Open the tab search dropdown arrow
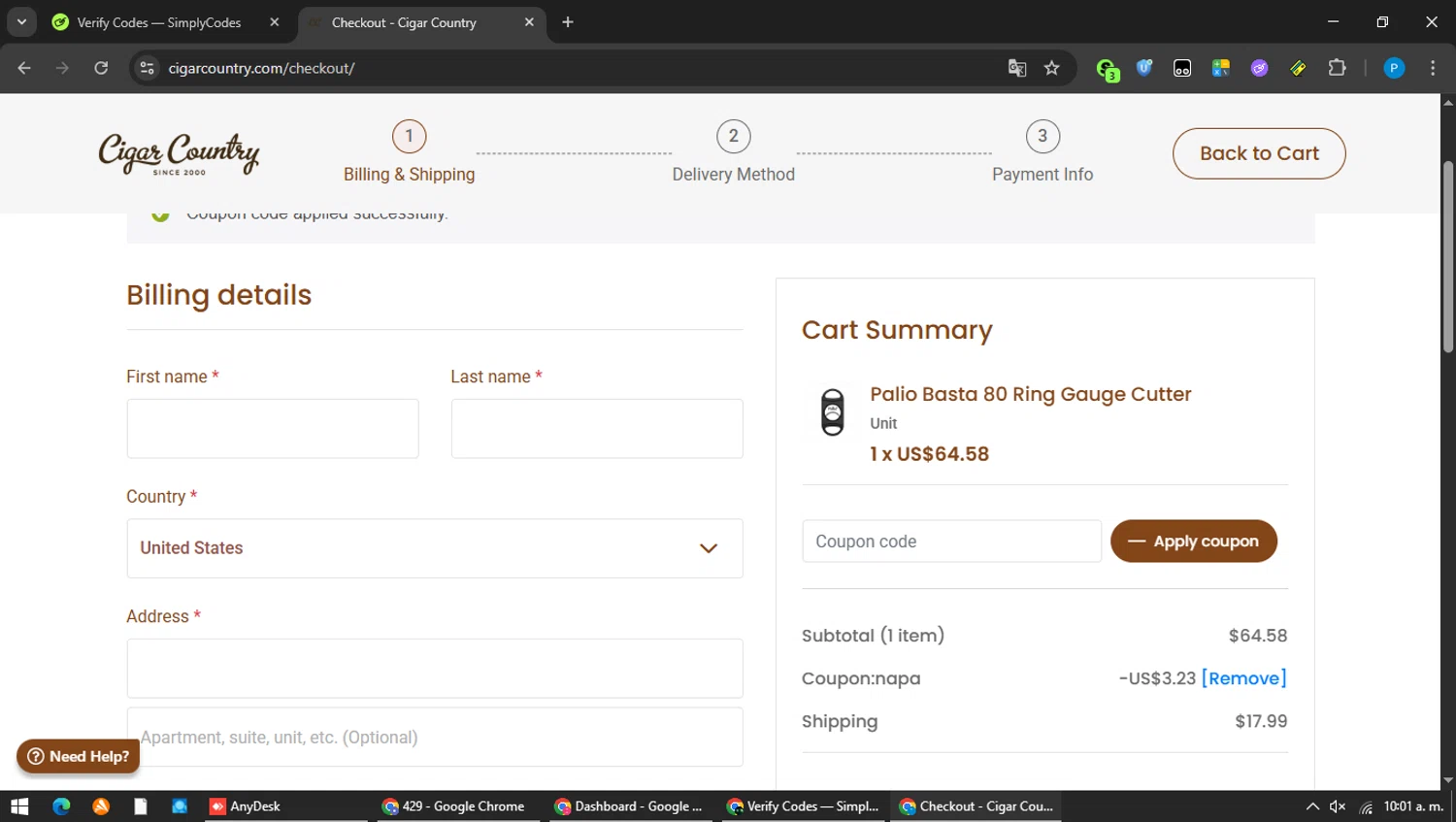 point(21,22)
